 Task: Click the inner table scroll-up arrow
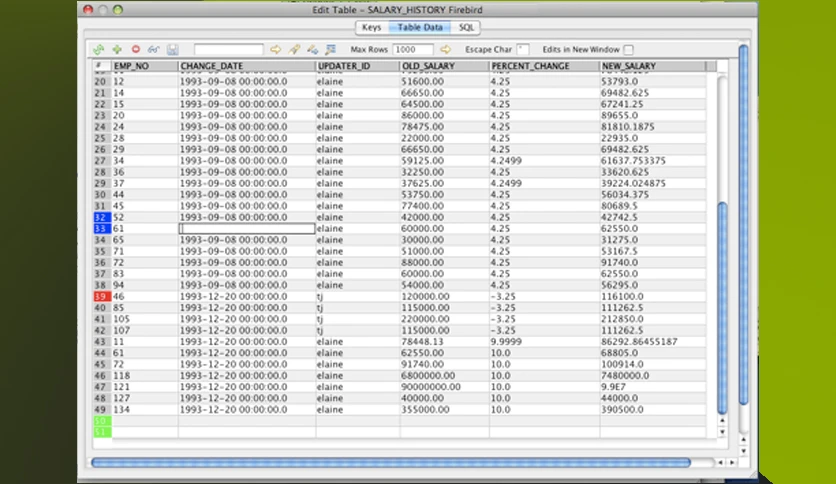coord(722,421)
